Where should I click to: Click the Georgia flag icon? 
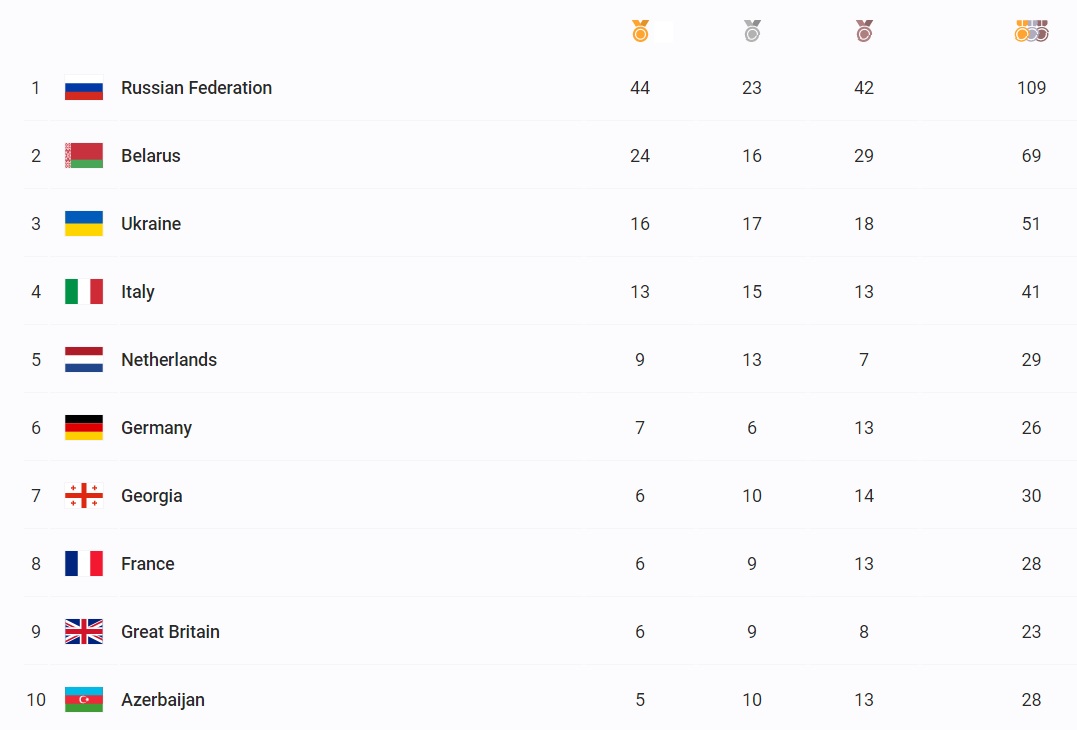[x=84, y=496]
